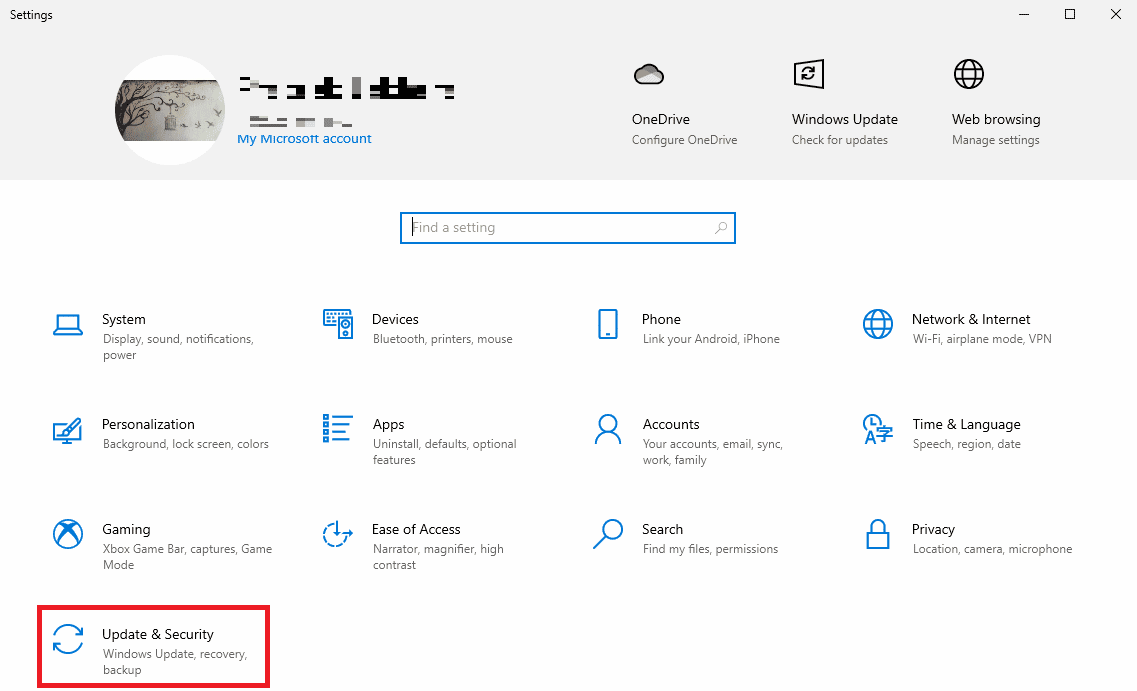Screen dimensions: 1137x691
Task: Maximize the Settings window
Action: [x=1070, y=15]
